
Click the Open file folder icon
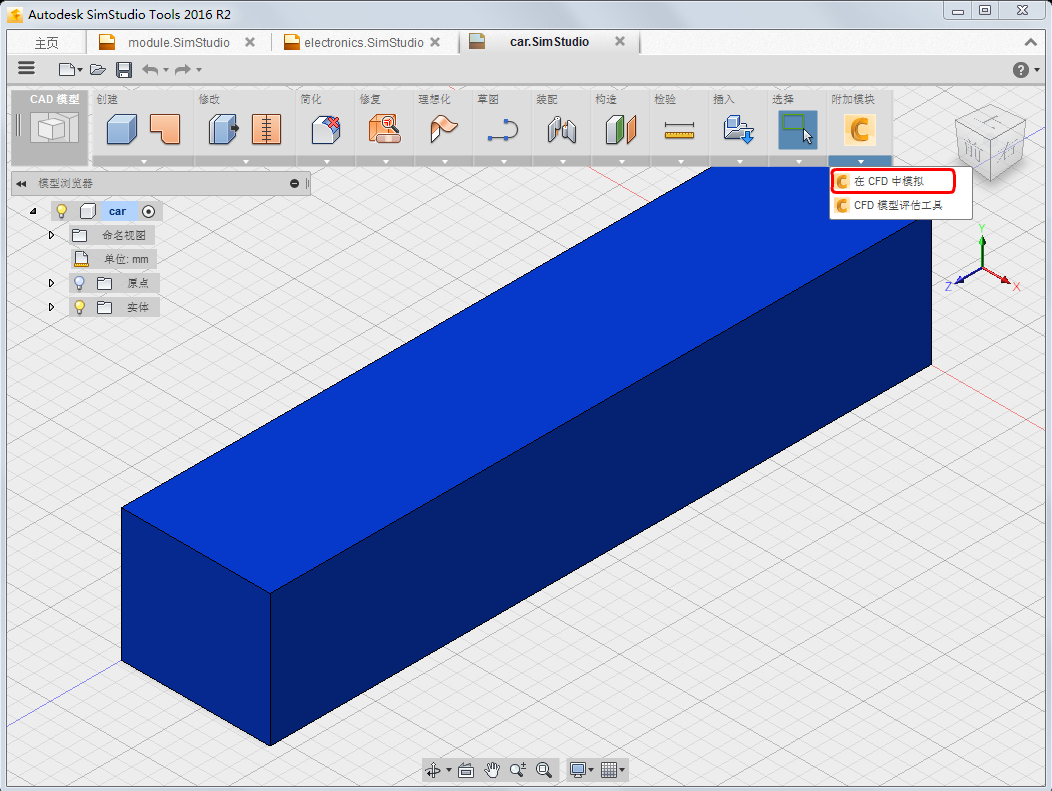click(98, 69)
